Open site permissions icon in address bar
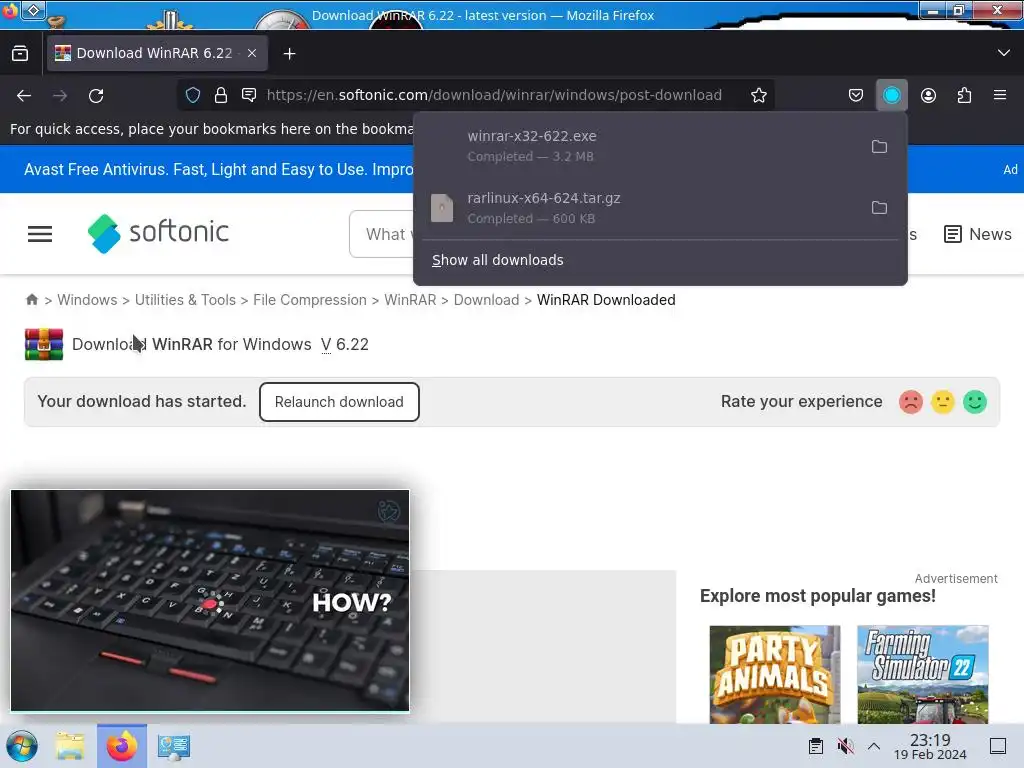This screenshot has height=768, width=1024. [x=249, y=95]
